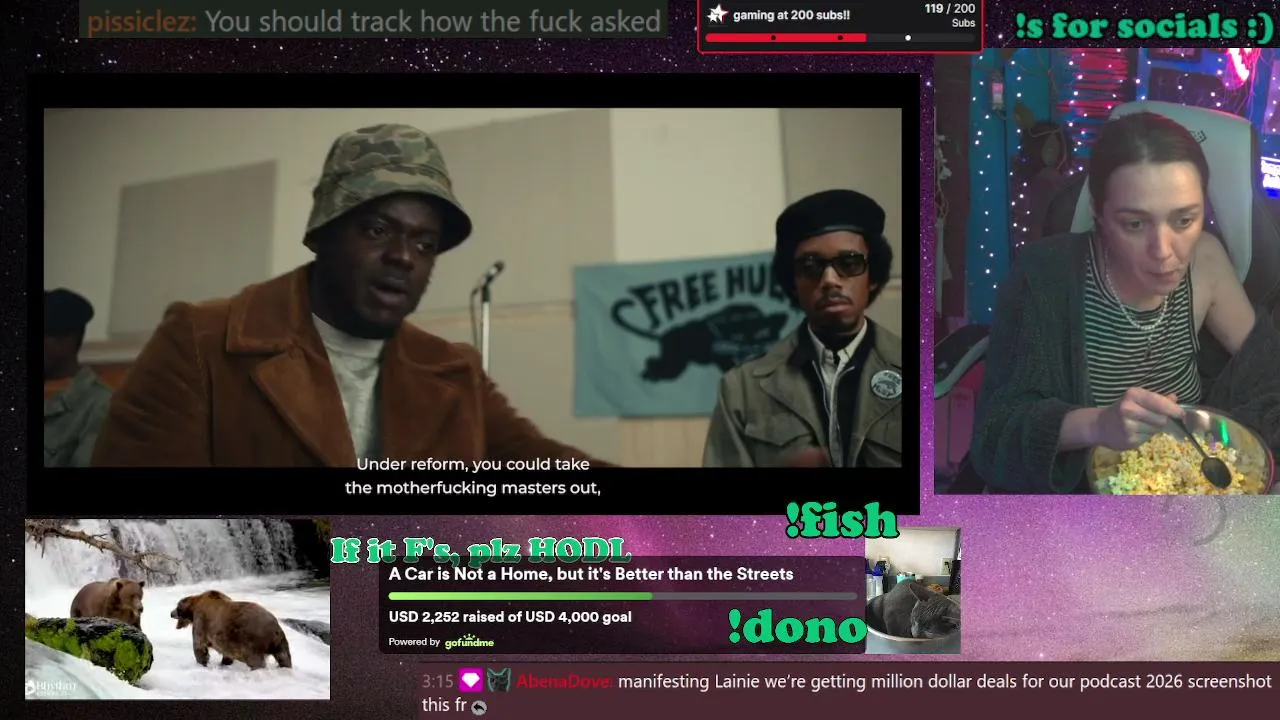Click the gofundme logo
Image resolution: width=1280 pixels, height=720 pixels.
(x=469, y=642)
